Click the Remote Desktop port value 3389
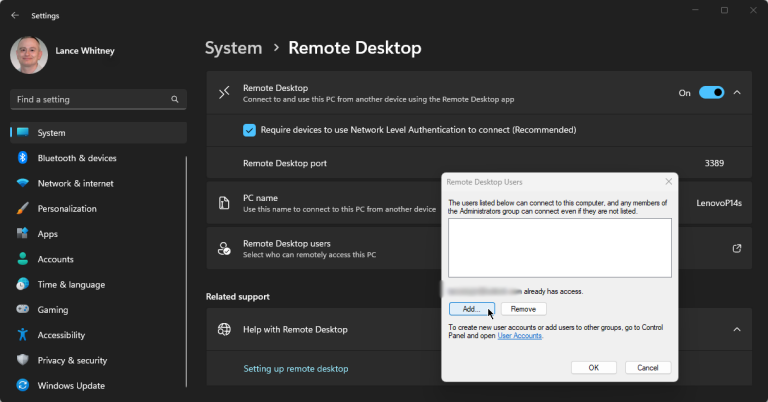 click(x=714, y=163)
